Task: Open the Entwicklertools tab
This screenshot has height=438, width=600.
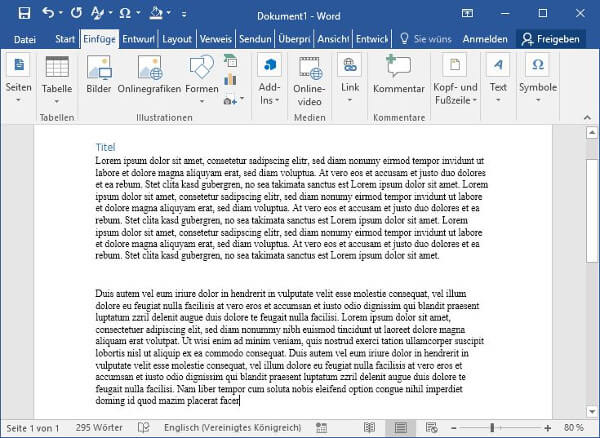Action: (x=372, y=39)
